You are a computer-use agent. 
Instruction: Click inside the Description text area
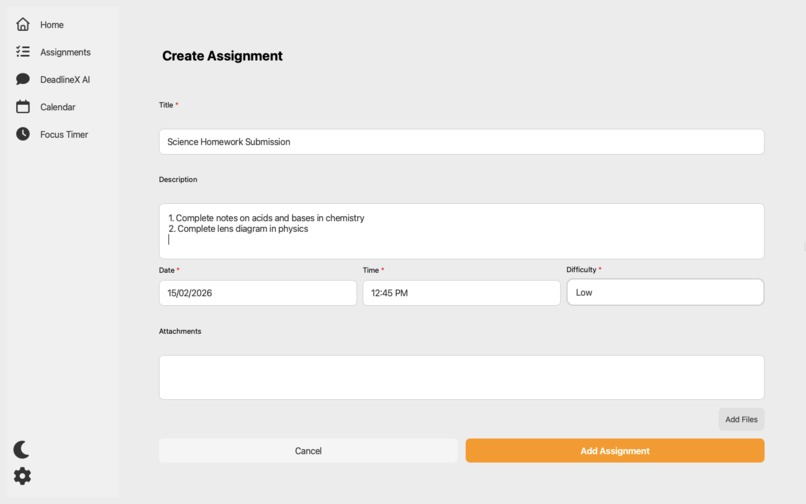462,231
